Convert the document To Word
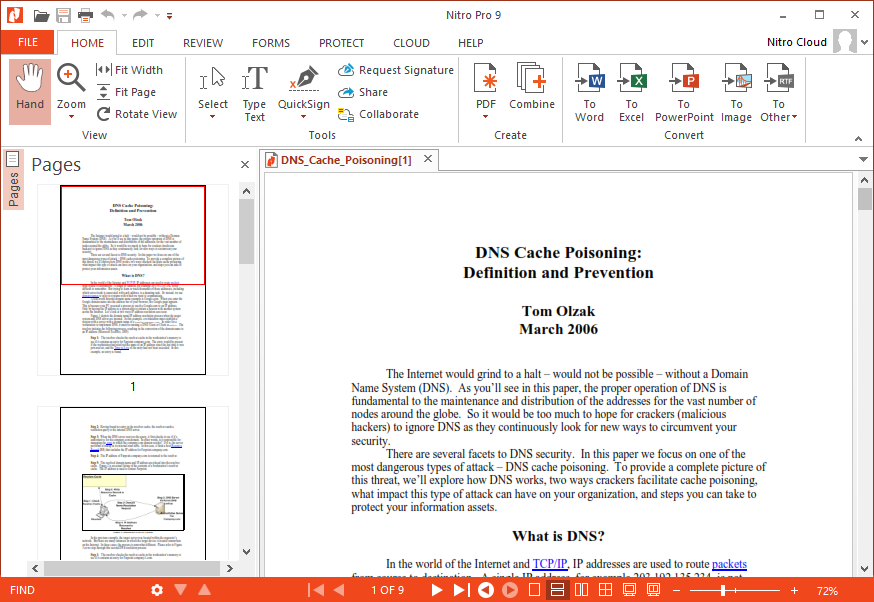Viewport: 874px width, 602px height. (589, 90)
